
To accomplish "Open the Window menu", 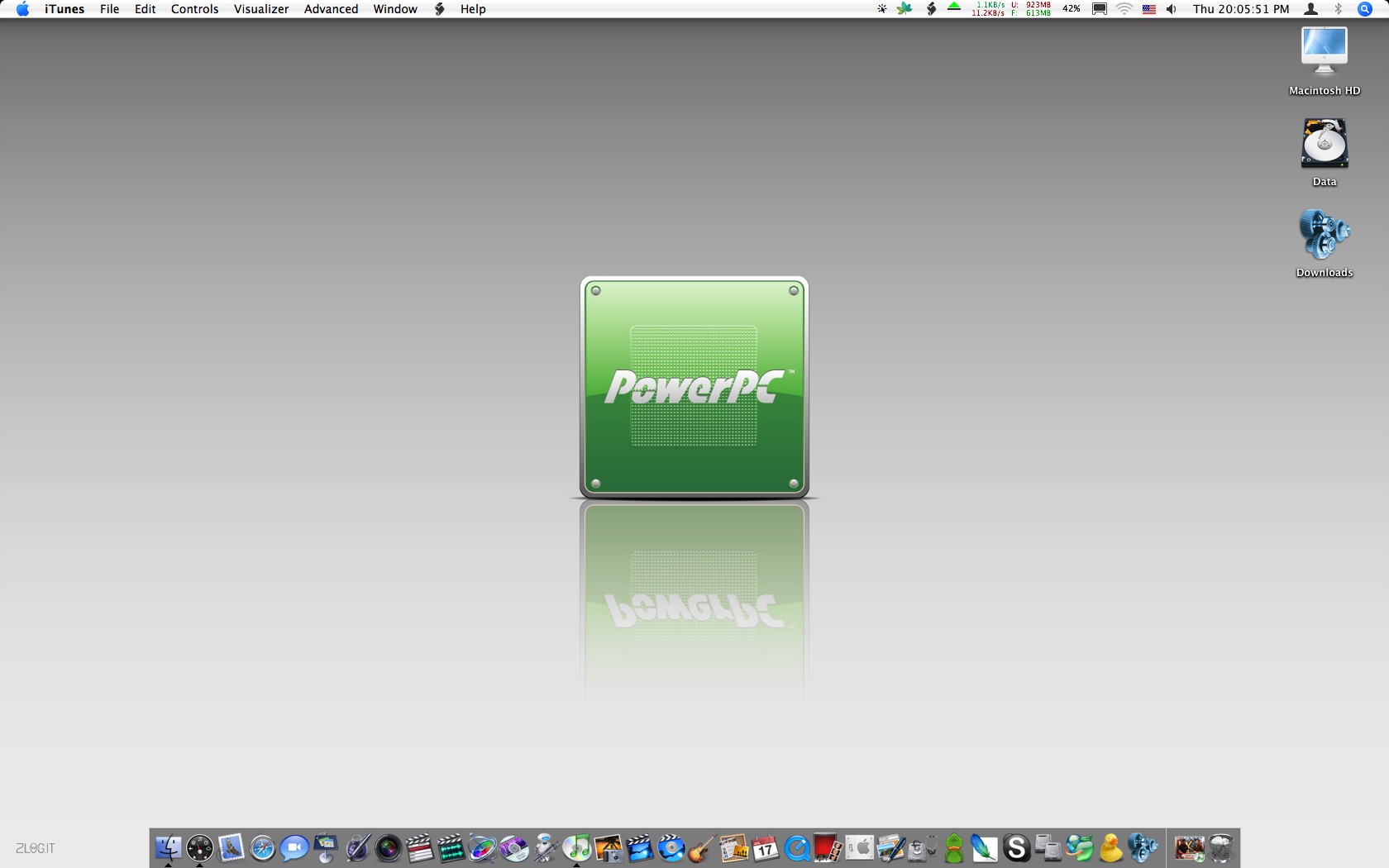I will (395, 9).
